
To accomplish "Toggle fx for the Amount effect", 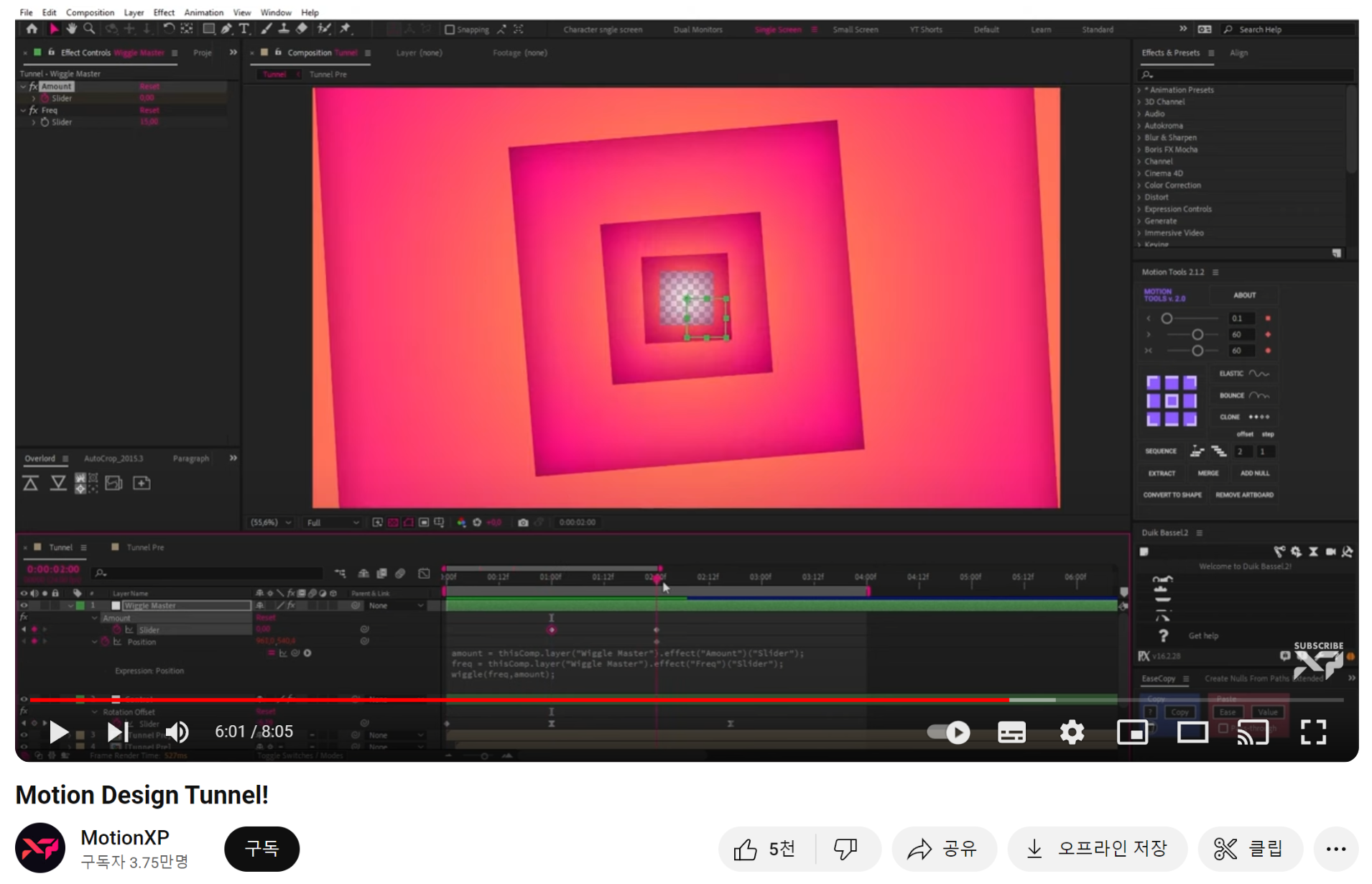I will click(33, 86).
